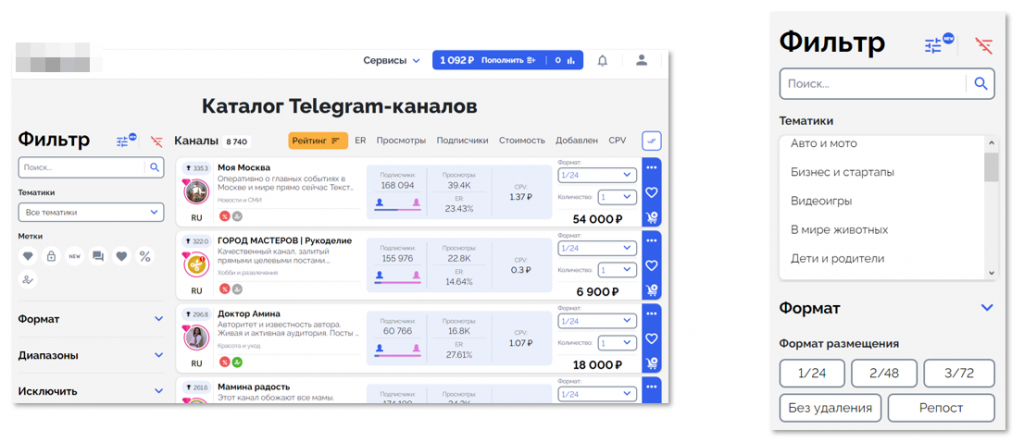This screenshot has width=1024, height=442.
Task: Click the topics list scrollbar thumb
Action: tap(991, 167)
